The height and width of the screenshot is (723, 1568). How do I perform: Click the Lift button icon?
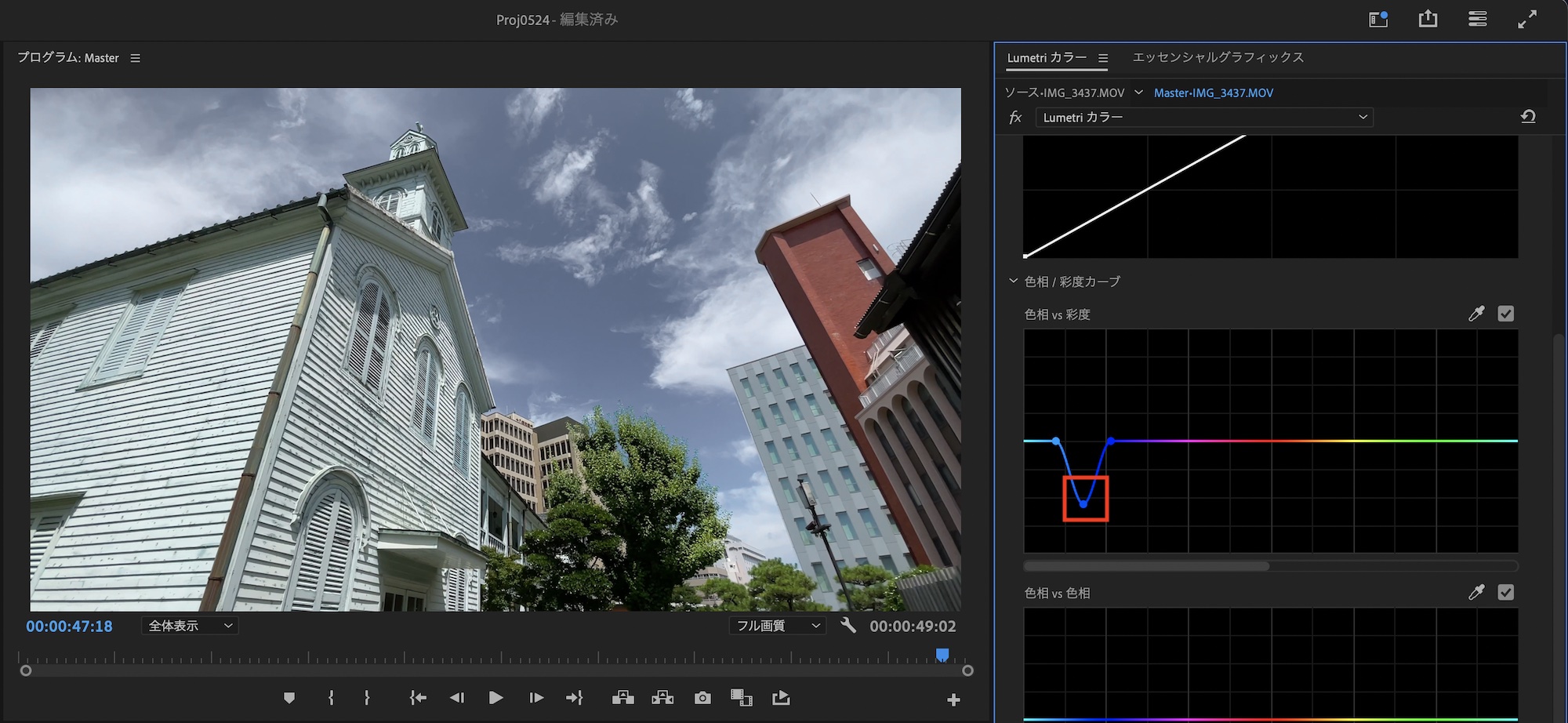(x=623, y=698)
